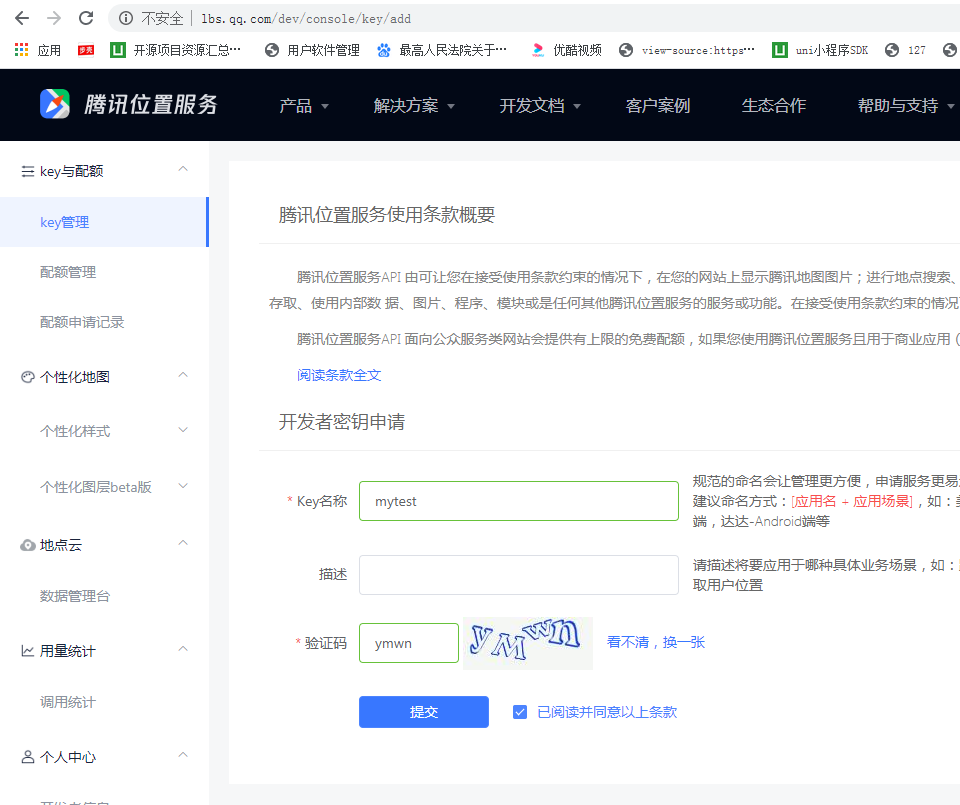The width and height of the screenshot is (960, 805).
Task: Click the 用量统计 chart icon
Action: click(28, 651)
